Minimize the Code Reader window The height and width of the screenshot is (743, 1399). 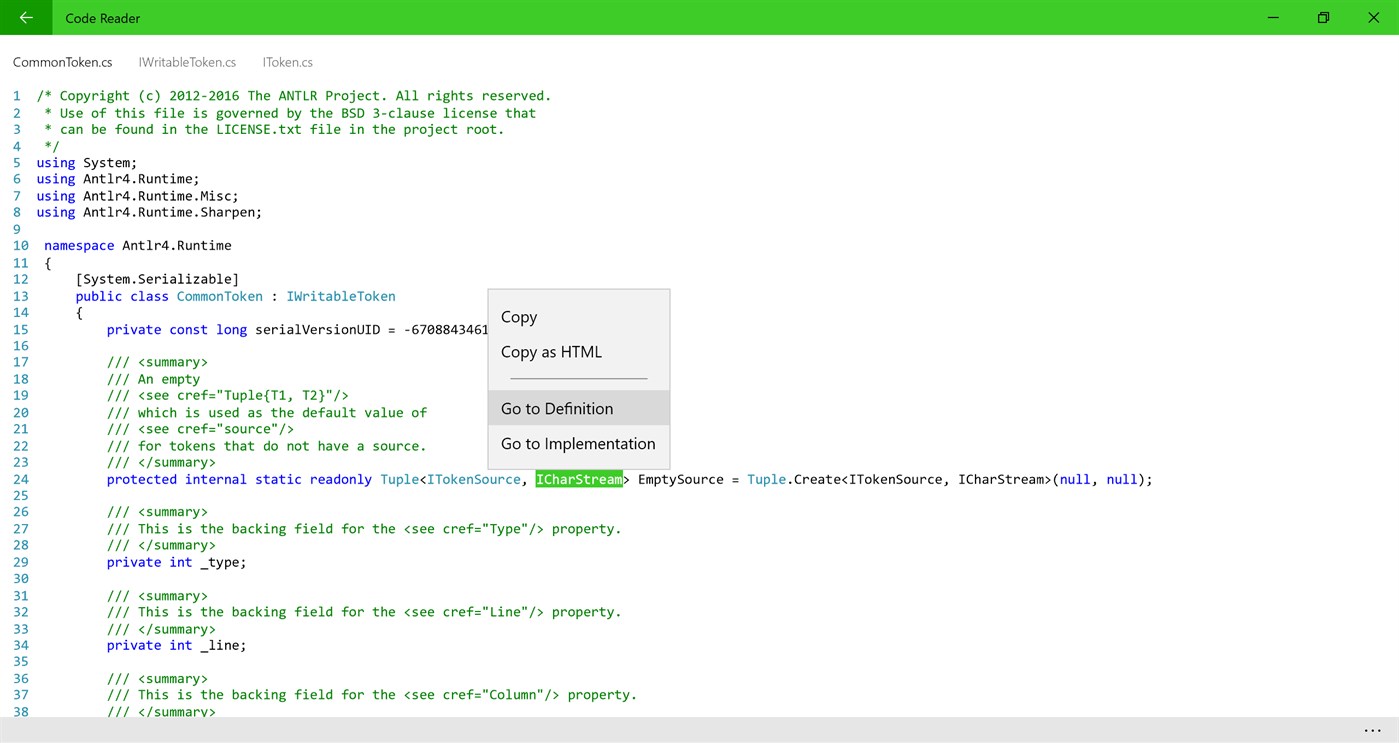tap(1273, 17)
